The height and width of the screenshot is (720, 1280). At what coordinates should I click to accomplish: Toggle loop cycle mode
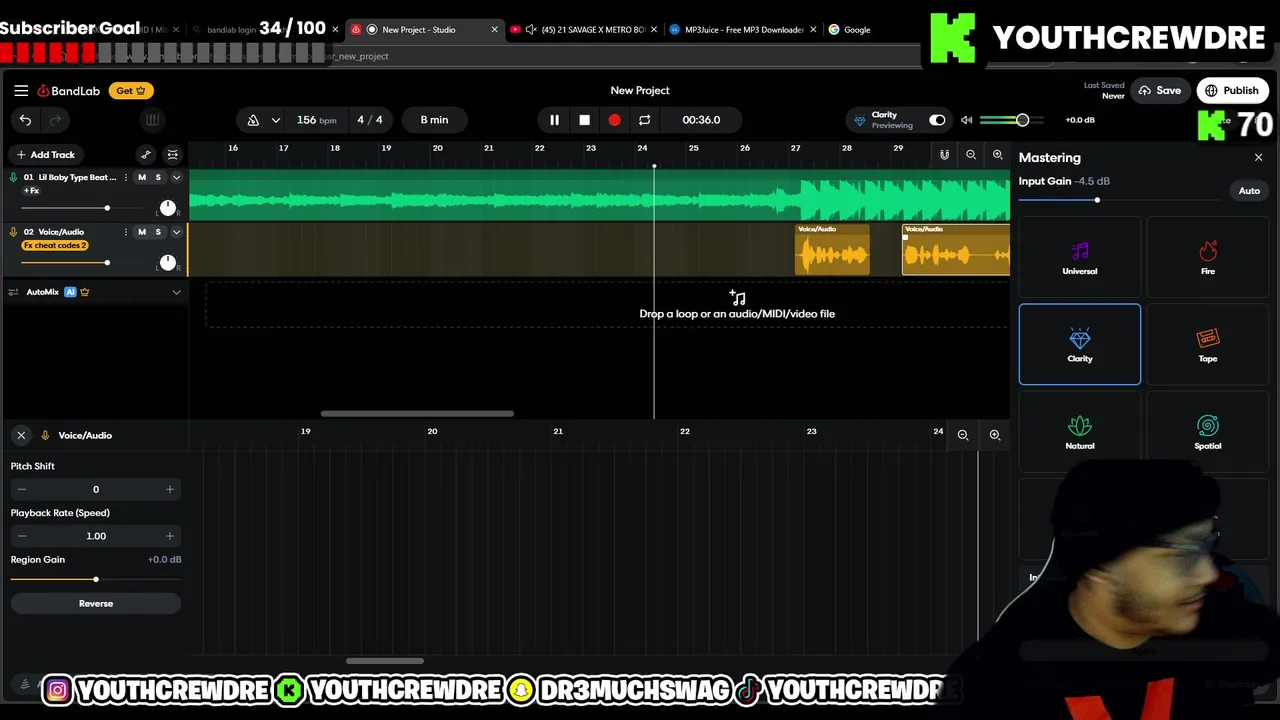pos(644,120)
